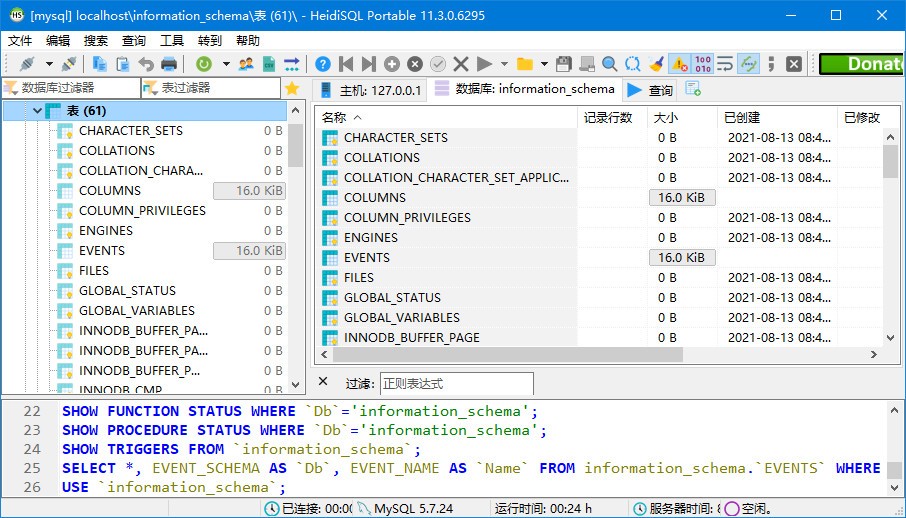Image resolution: width=906 pixels, height=518 pixels.
Task: Open the 文件 menu
Action: tap(20, 40)
